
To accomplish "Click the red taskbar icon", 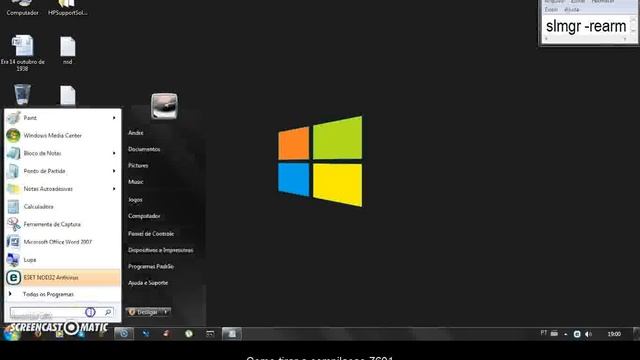I will 167,334.
